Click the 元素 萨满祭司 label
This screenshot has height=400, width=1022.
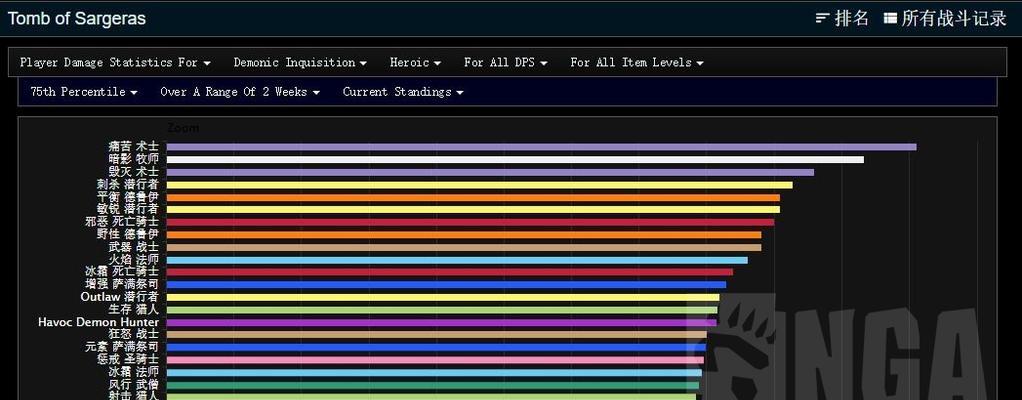[122, 347]
